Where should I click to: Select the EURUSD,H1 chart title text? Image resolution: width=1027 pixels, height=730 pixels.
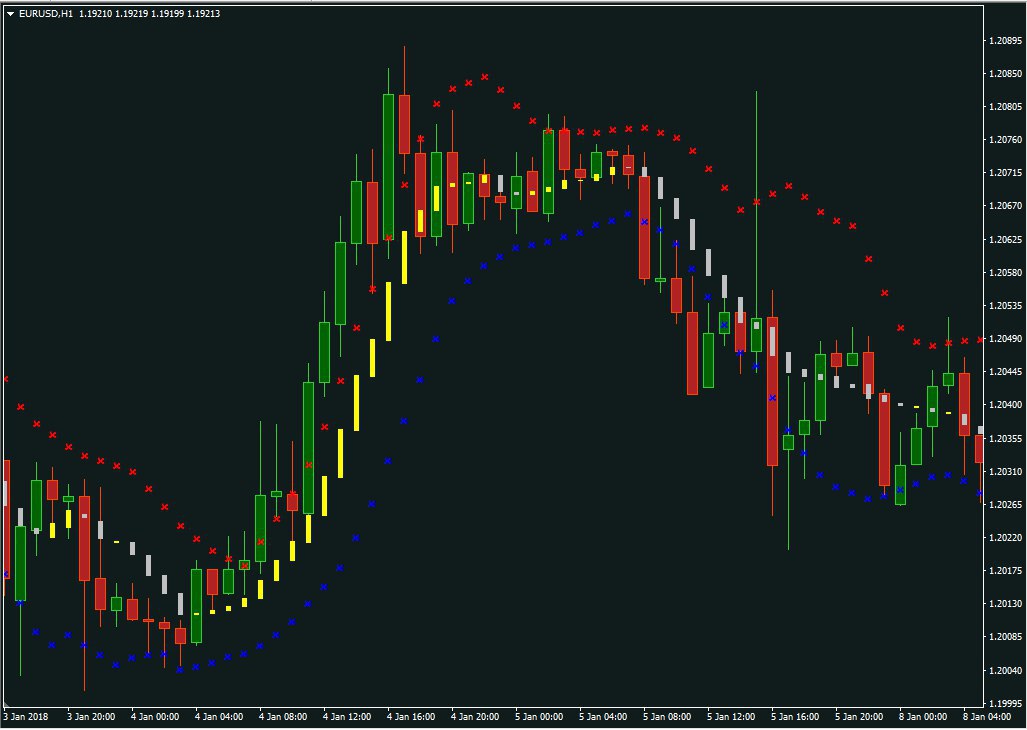pyautogui.click(x=46, y=14)
